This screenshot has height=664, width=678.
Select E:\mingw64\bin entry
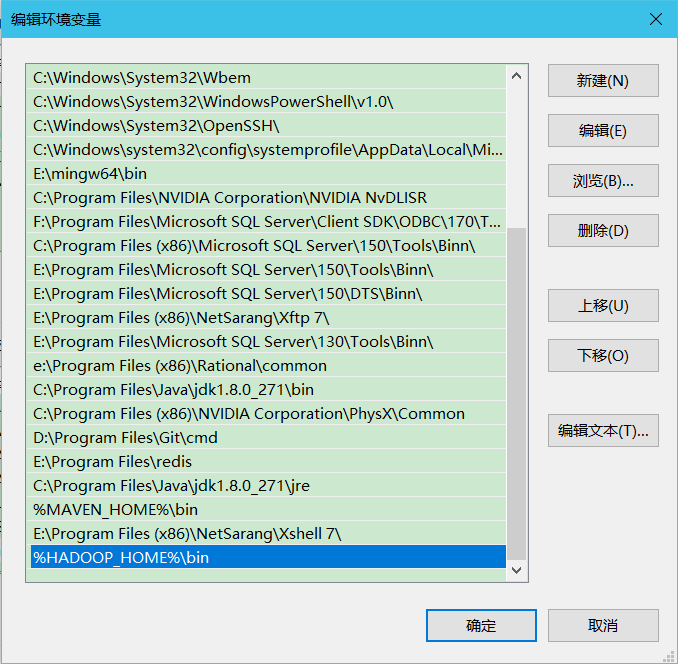tap(266, 174)
